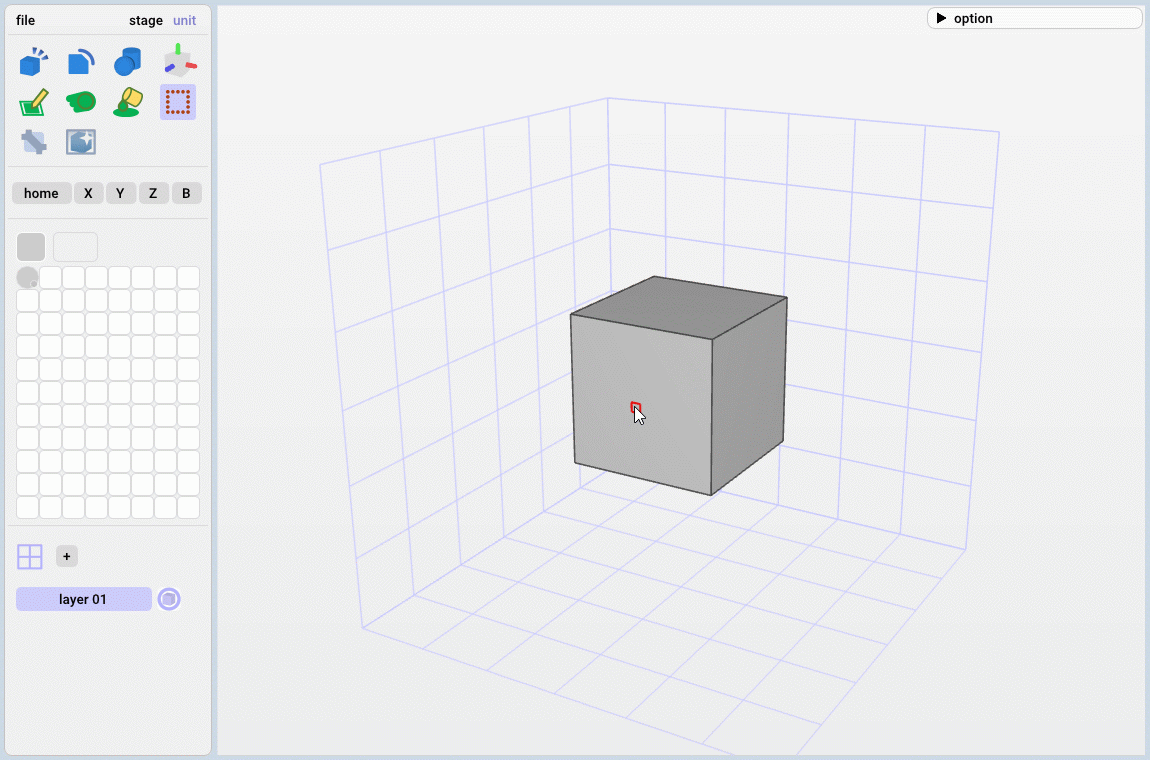
Task: Select the green paint brush tool
Action: (81, 101)
